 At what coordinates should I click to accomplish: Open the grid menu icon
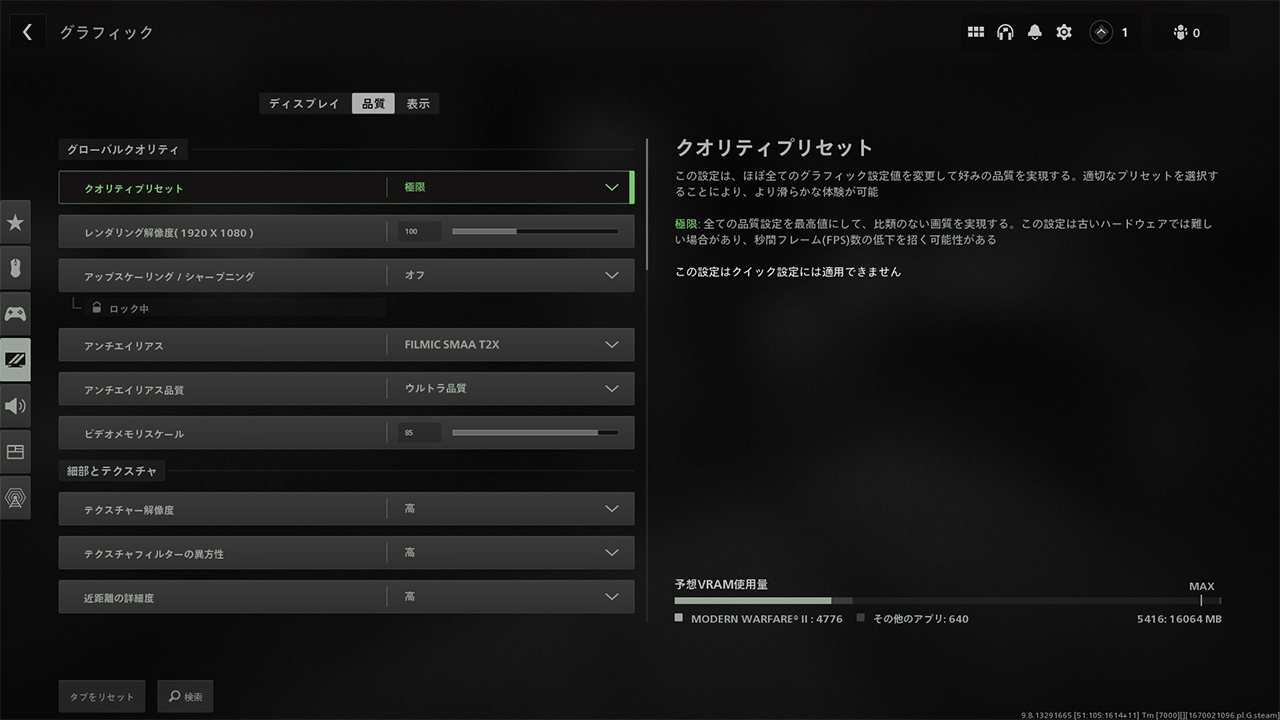[976, 32]
